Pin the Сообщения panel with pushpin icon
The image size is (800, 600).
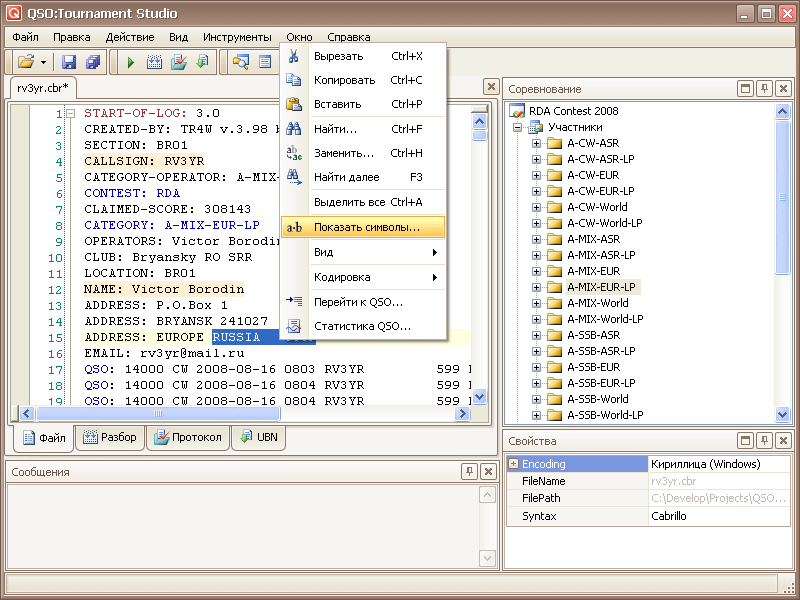[469, 471]
